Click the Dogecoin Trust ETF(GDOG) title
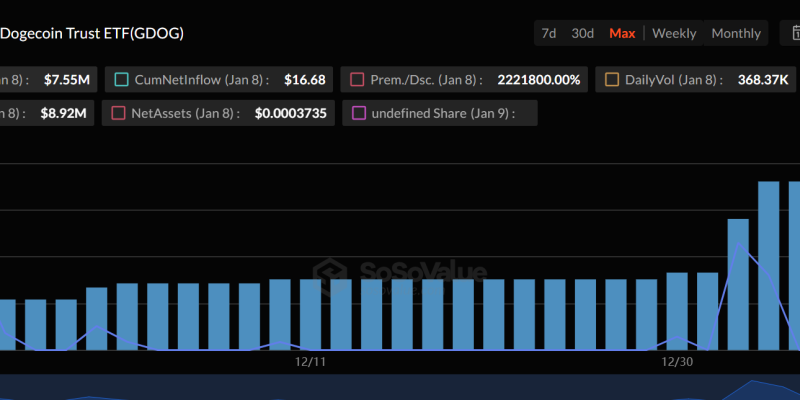 tap(93, 33)
